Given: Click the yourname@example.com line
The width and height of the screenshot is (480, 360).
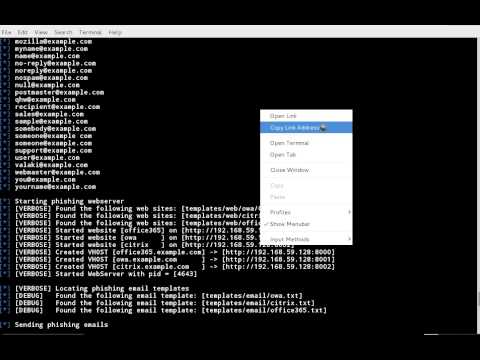Looking at the screenshot, I should click(x=55, y=187).
